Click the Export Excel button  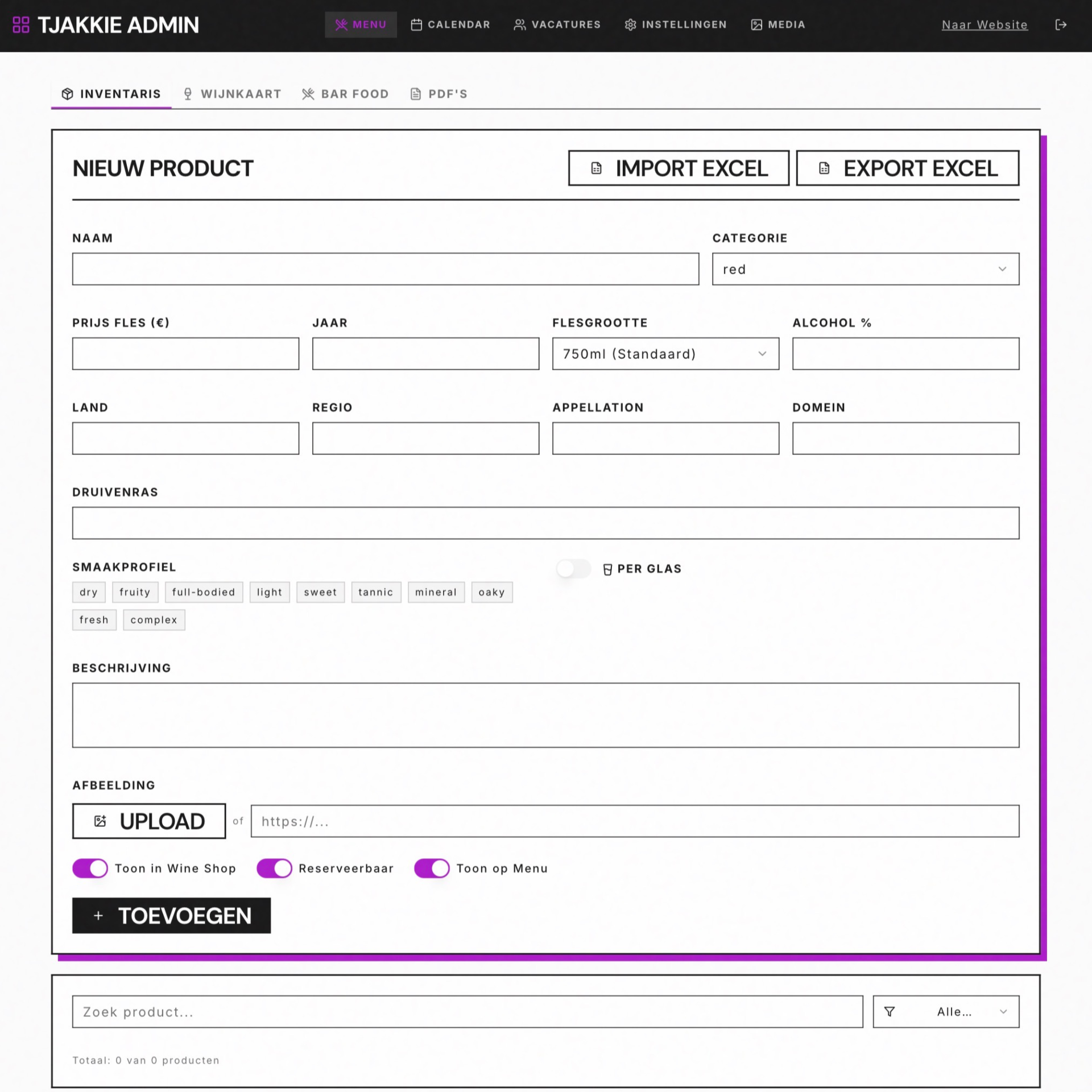click(x=907, y=168)
